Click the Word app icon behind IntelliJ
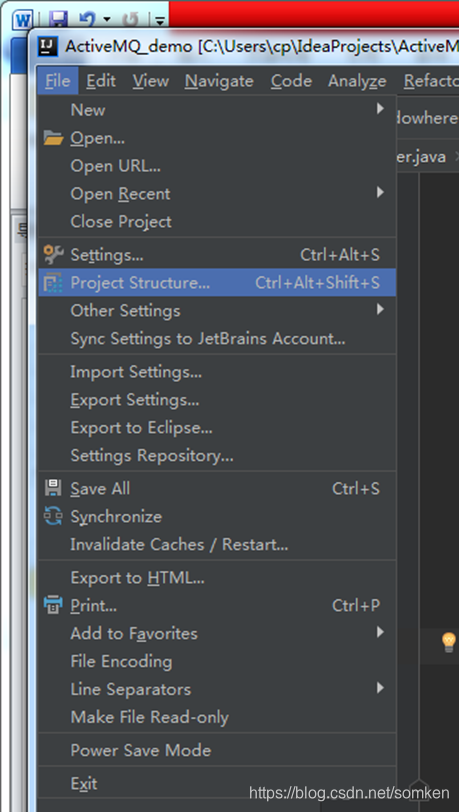459x812 pixels. [x=22, y=20]
